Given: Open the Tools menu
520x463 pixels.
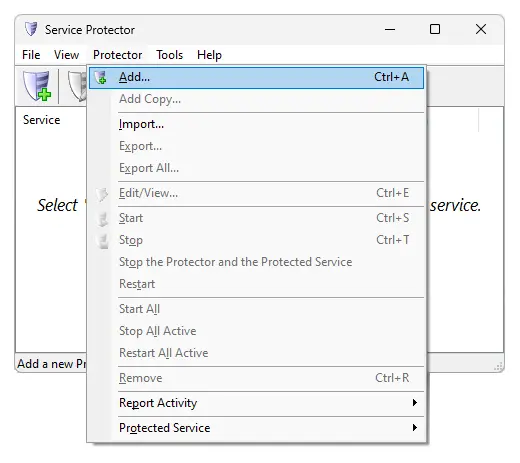Looking at the screenshot, I should tap(170, 55).
